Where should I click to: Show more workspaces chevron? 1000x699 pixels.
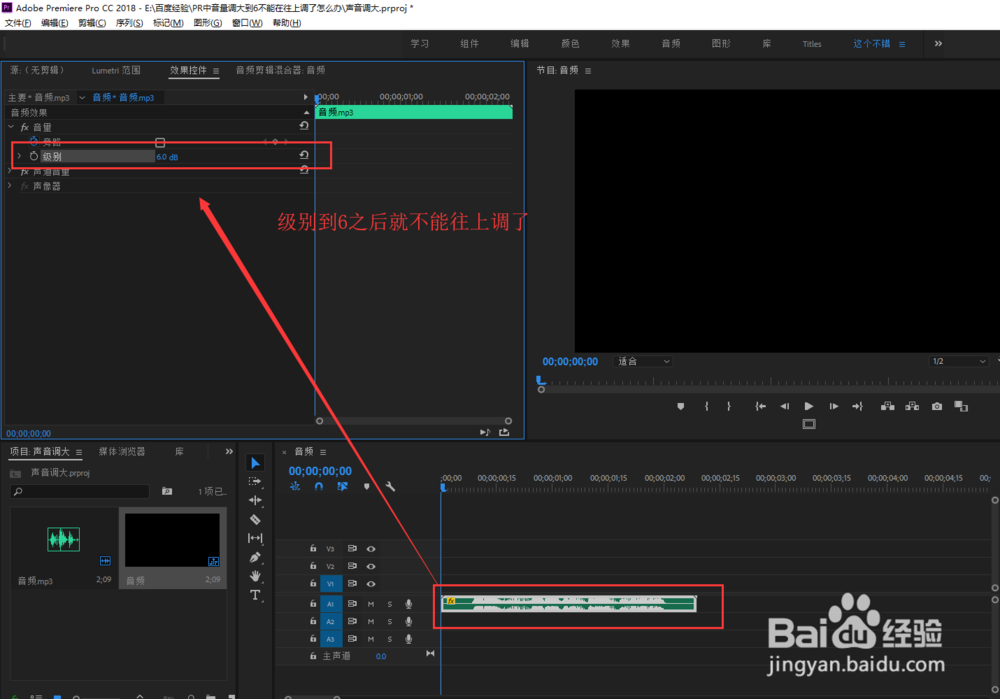click(938, 43)
